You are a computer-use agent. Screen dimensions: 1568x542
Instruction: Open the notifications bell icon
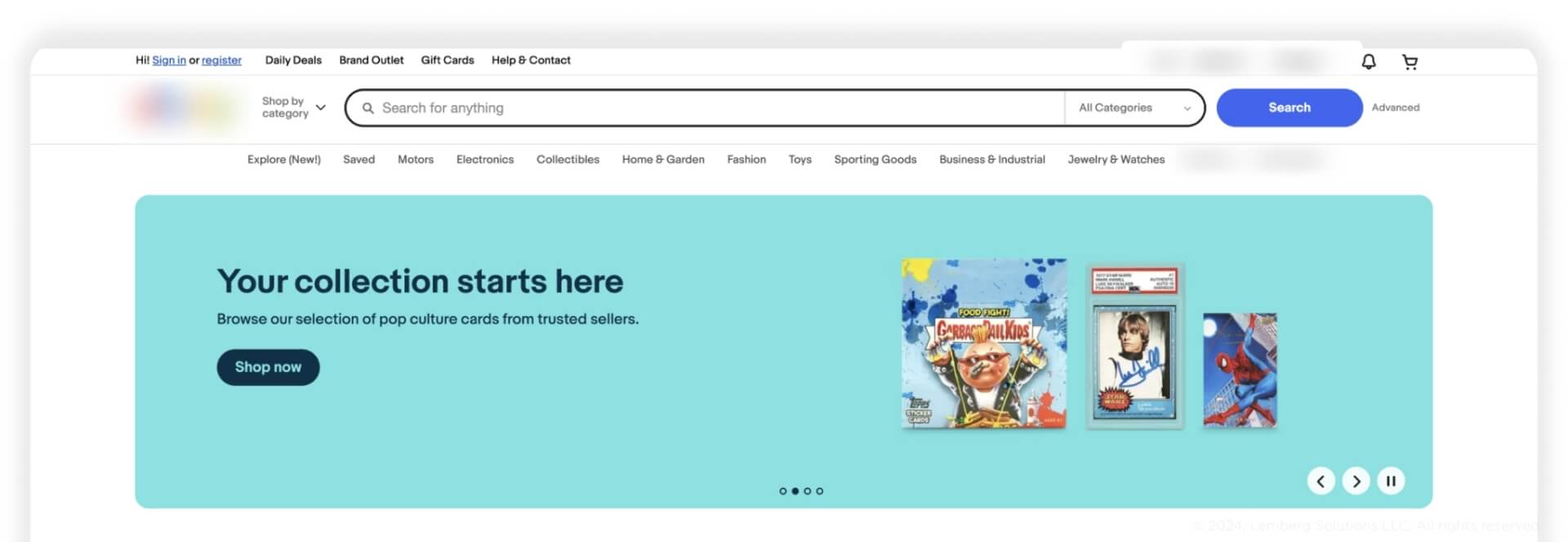[x=1369, y=61]
